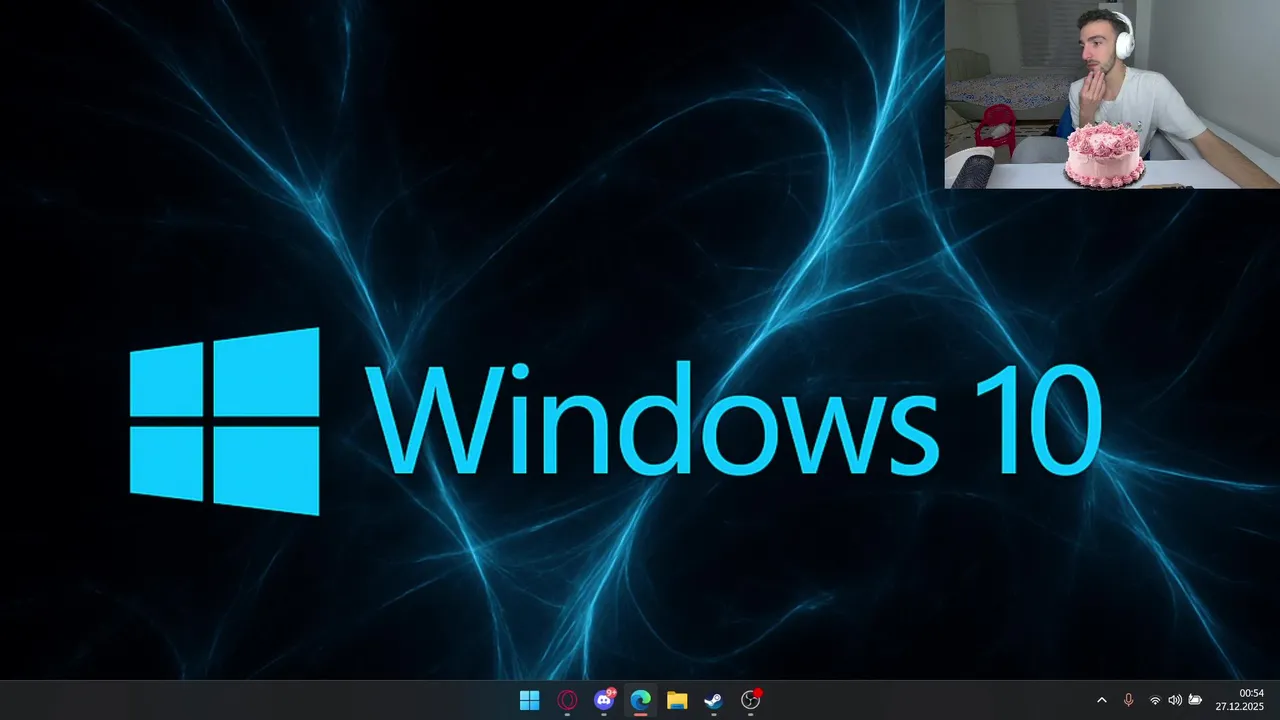
Task: Click the battery status tray icon
Action: [1195, 700]
